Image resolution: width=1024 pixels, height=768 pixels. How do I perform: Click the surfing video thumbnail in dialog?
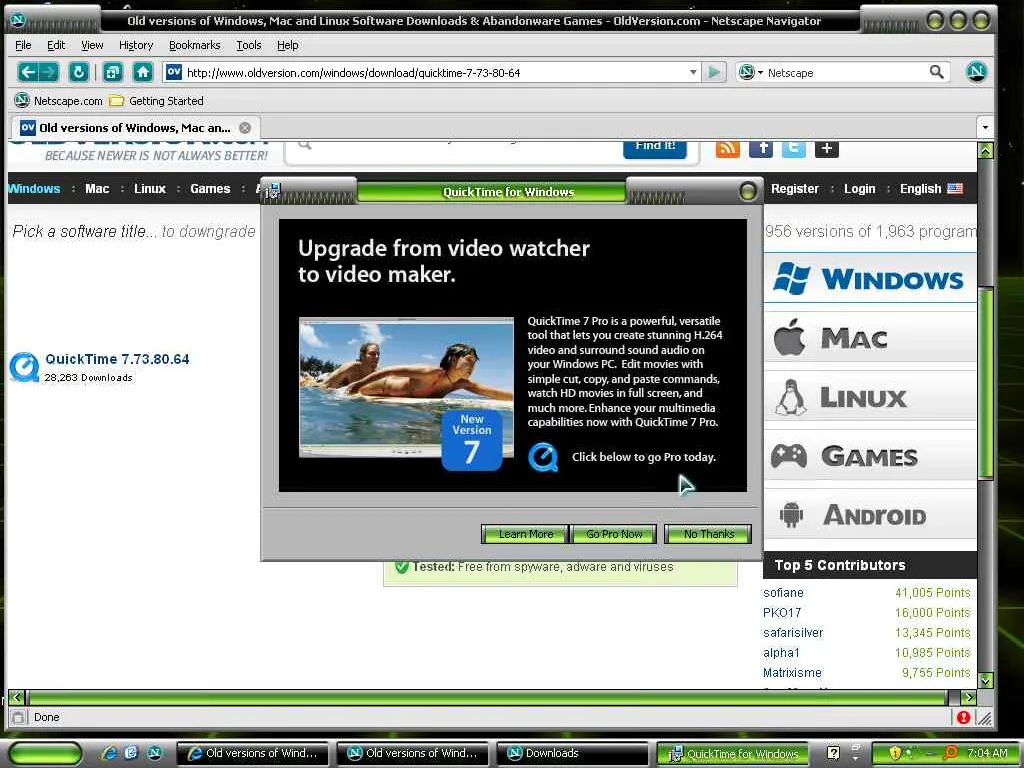pyautogui.click(x=406, y=387)
